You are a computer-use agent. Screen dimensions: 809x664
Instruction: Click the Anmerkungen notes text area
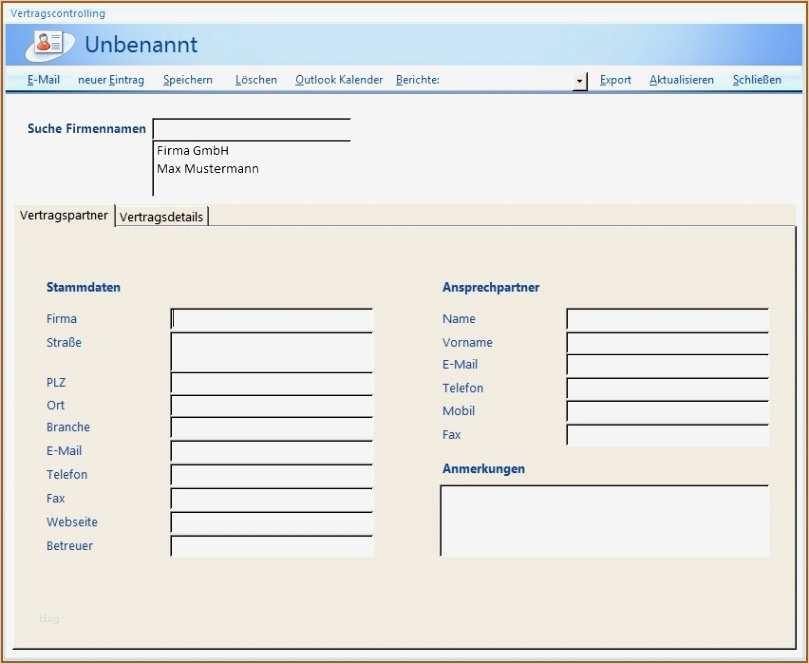(x=604, y=520)
